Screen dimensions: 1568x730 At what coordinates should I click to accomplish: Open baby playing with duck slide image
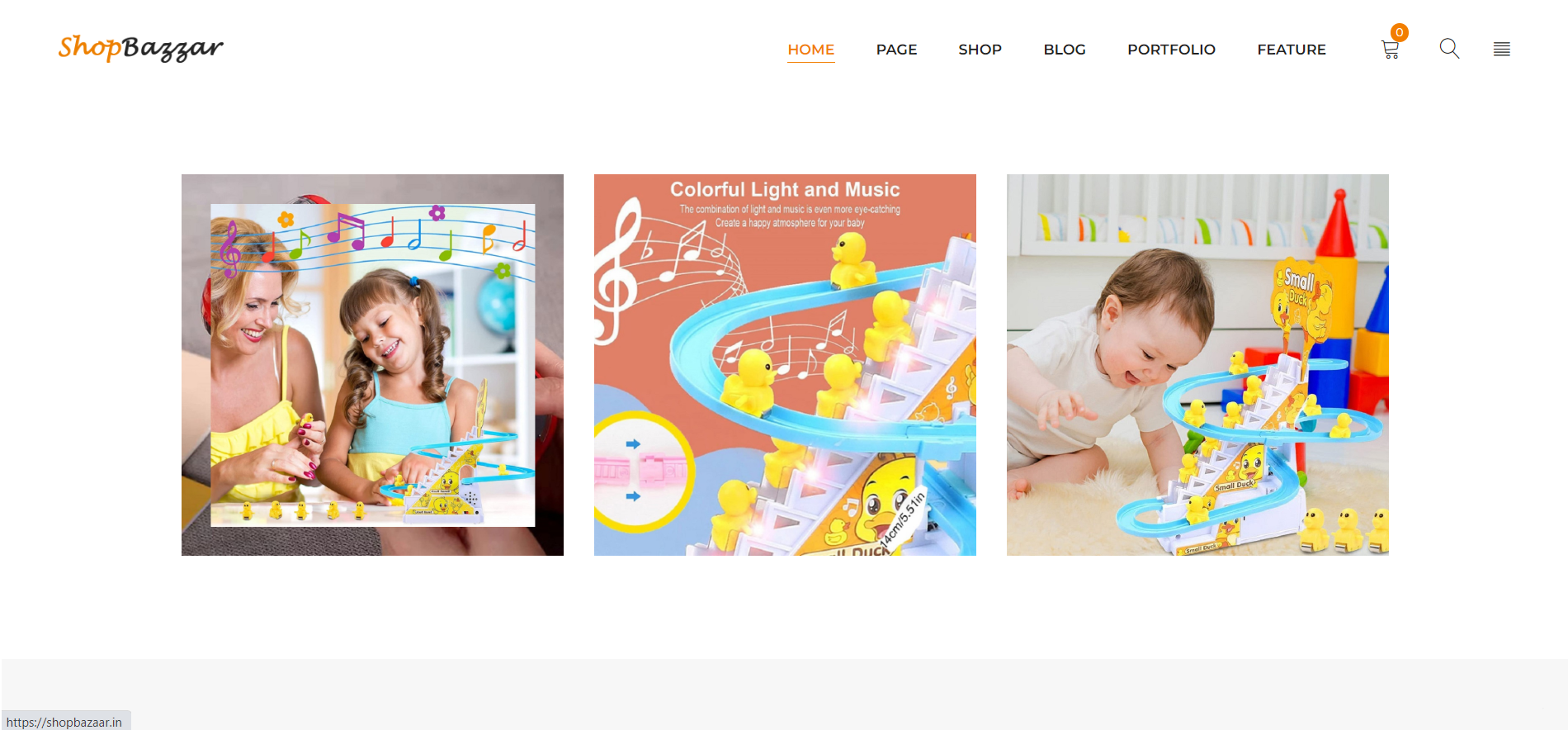click(1197, 365)
